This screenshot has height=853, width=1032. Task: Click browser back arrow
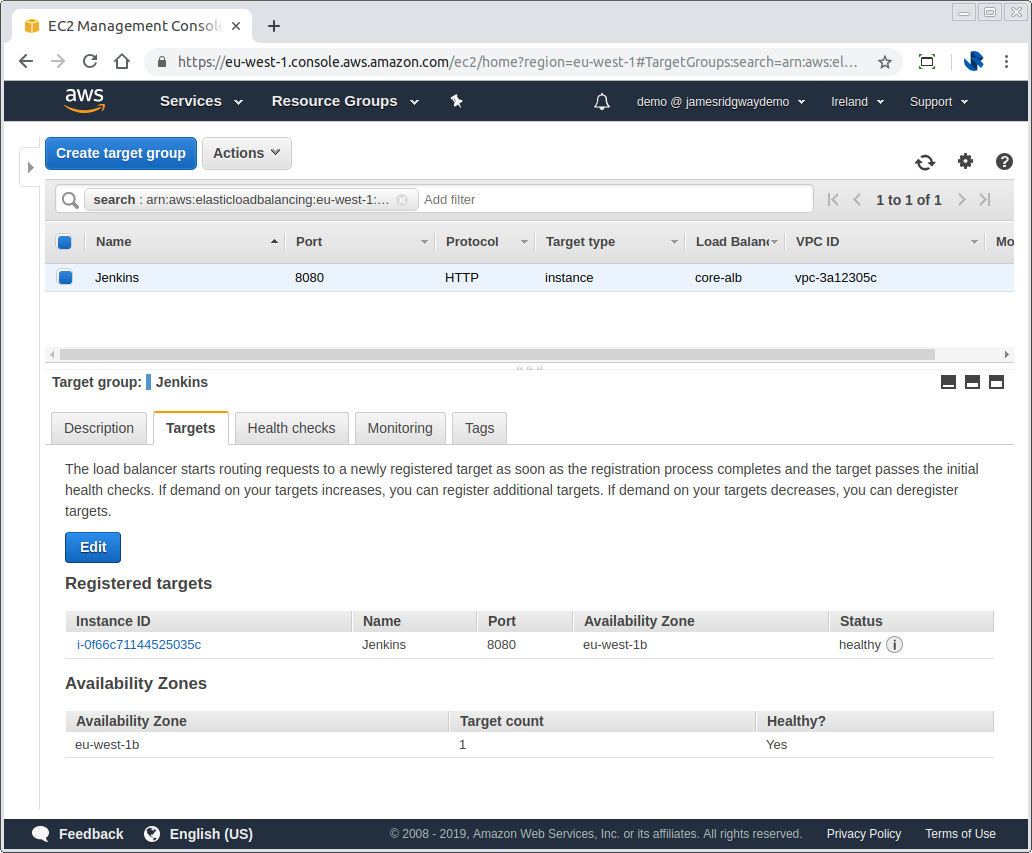point(26,61)
